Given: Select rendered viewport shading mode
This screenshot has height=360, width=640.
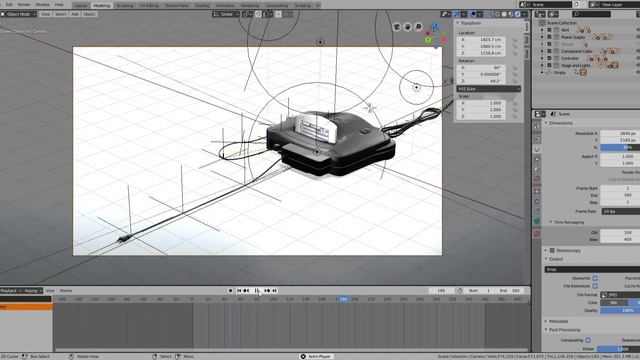Looking at the screenshot, I should pyautogui.click(x=518, y=14).
